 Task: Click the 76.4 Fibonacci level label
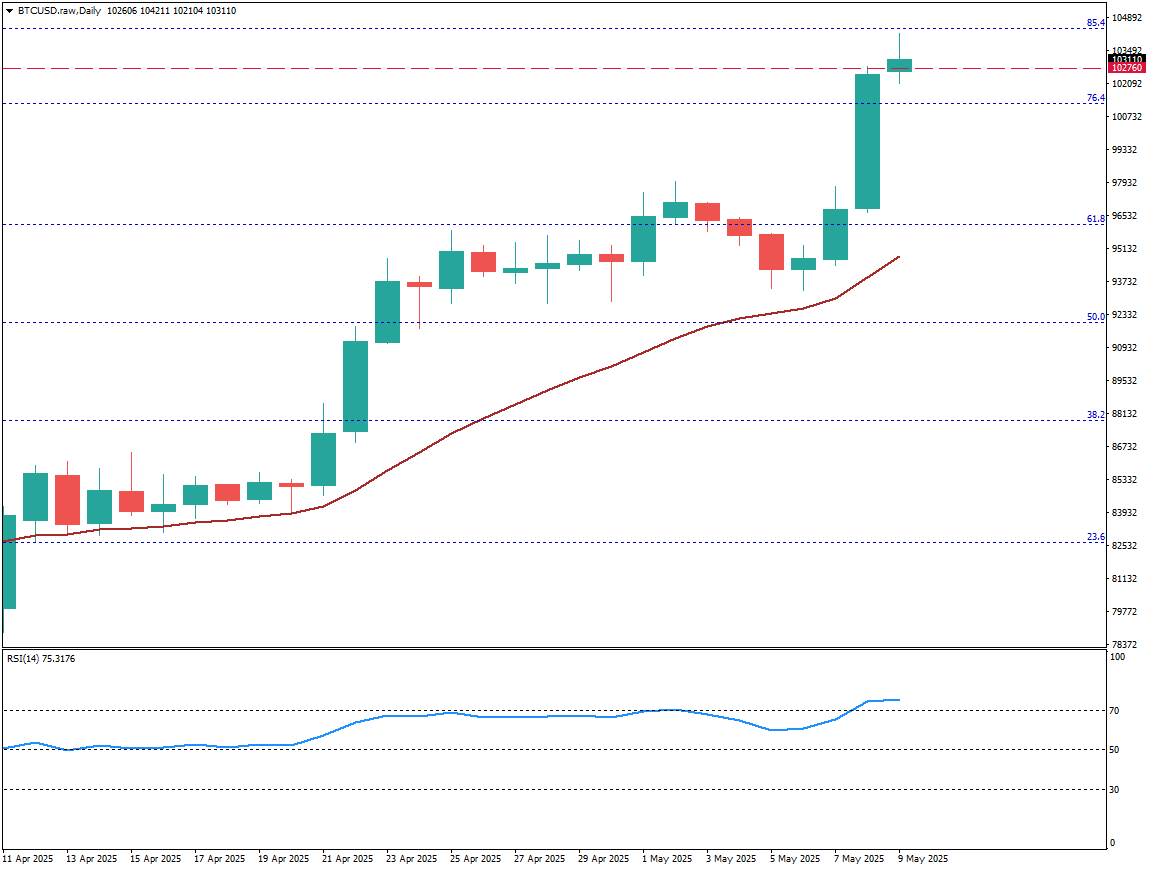1095,98
